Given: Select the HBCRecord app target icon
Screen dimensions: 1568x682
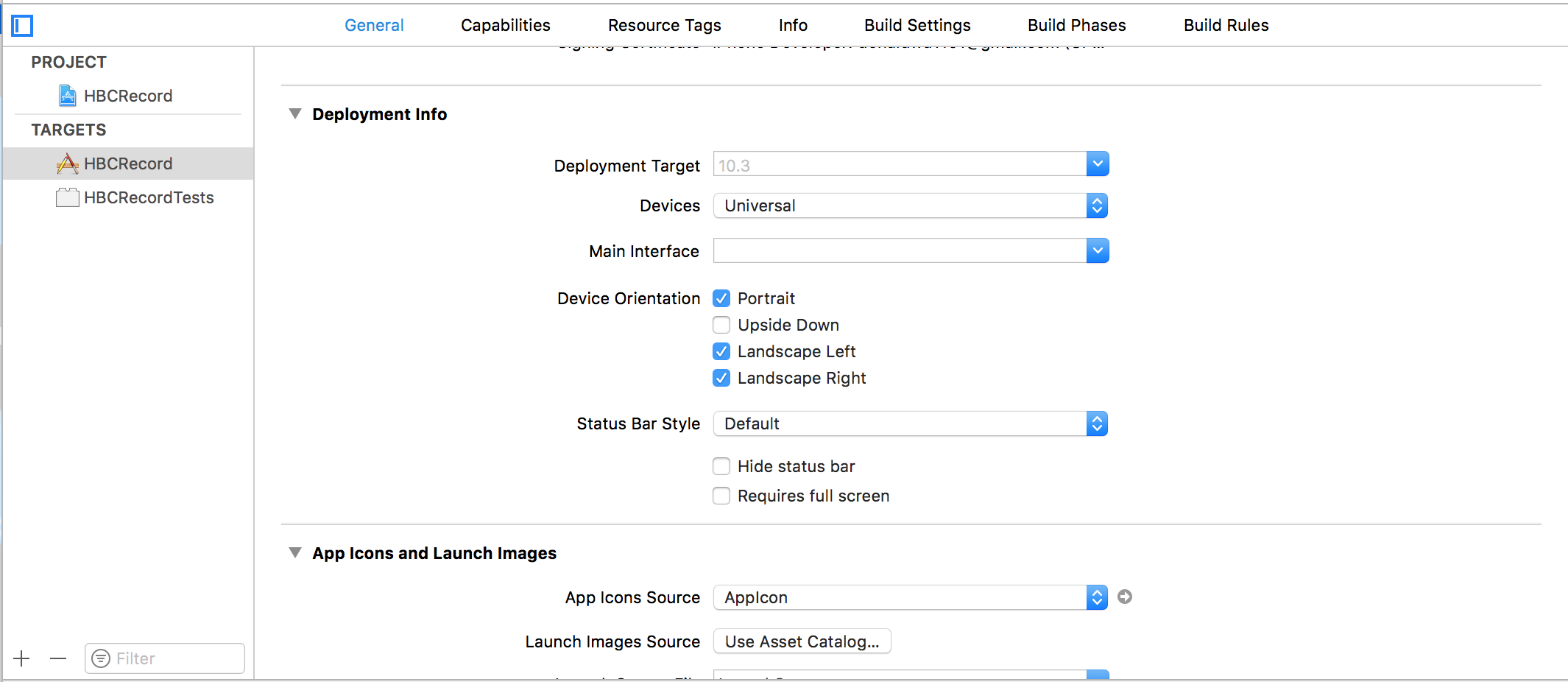Looking at the screenshot, I should coord(68,164).
